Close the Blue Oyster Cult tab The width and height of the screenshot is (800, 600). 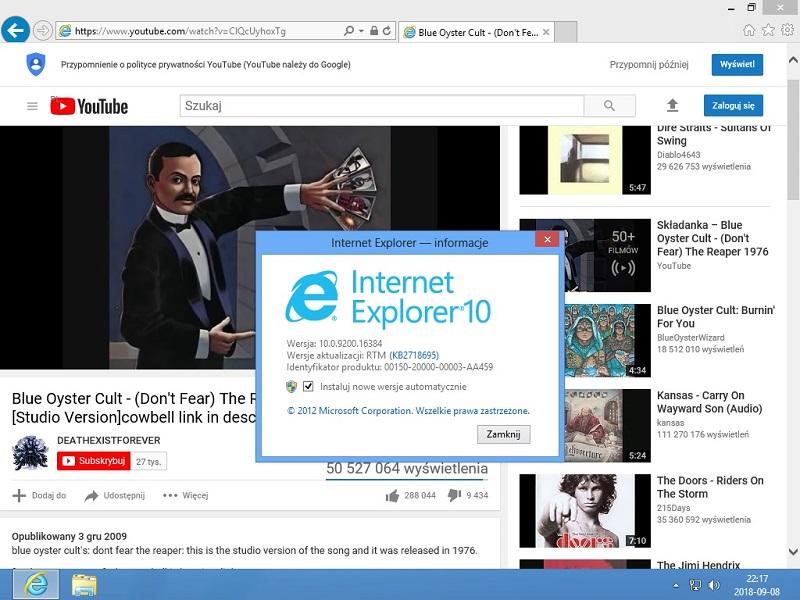[546, 32]
